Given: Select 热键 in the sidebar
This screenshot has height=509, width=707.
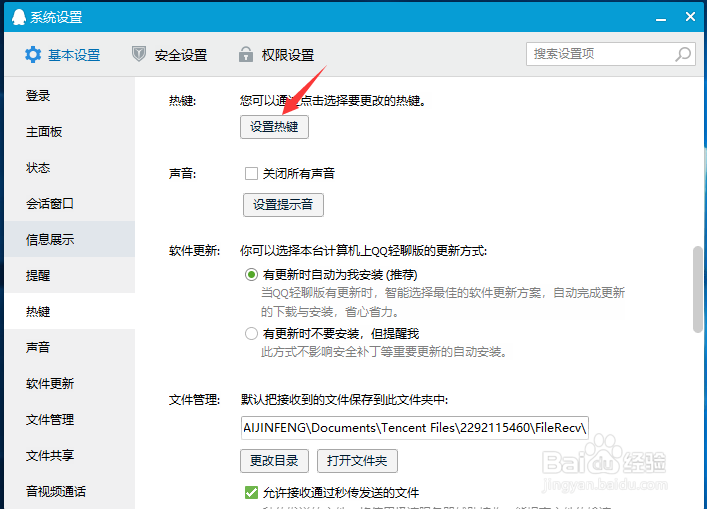Looking at the screenshot, I should (x=70, y=312).
